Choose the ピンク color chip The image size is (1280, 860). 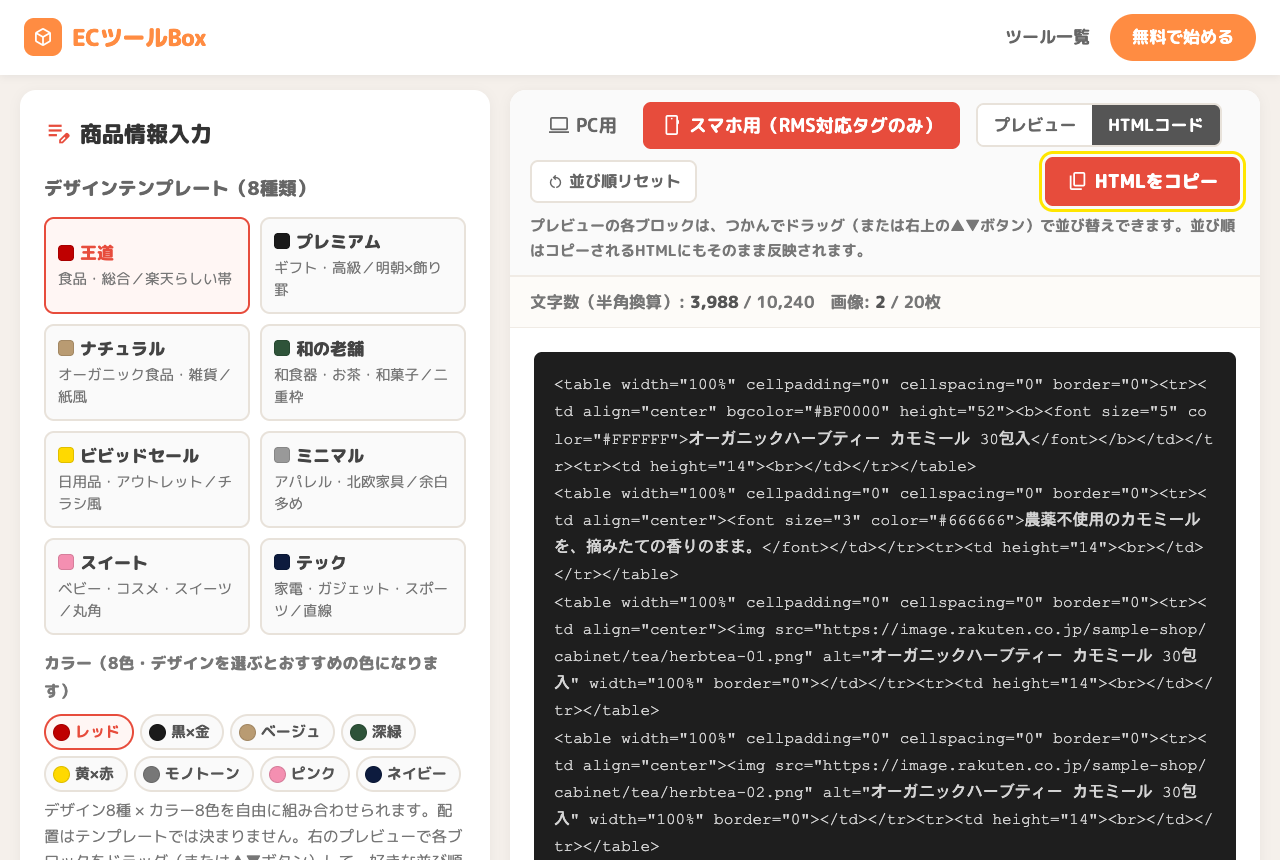(305, 774)
